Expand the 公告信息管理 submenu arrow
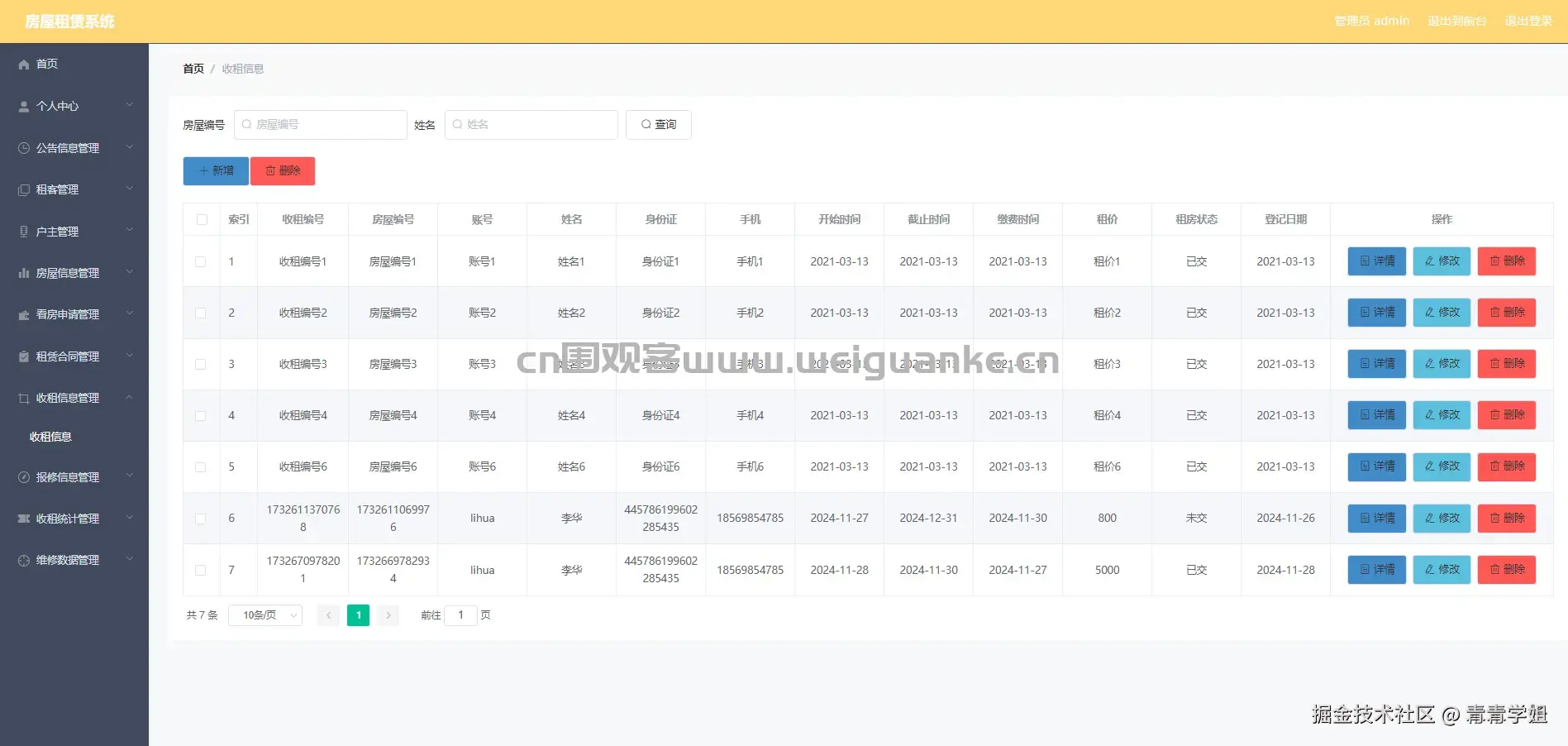1568x746 pixels. pyautogui.click(x=130, y=147)
